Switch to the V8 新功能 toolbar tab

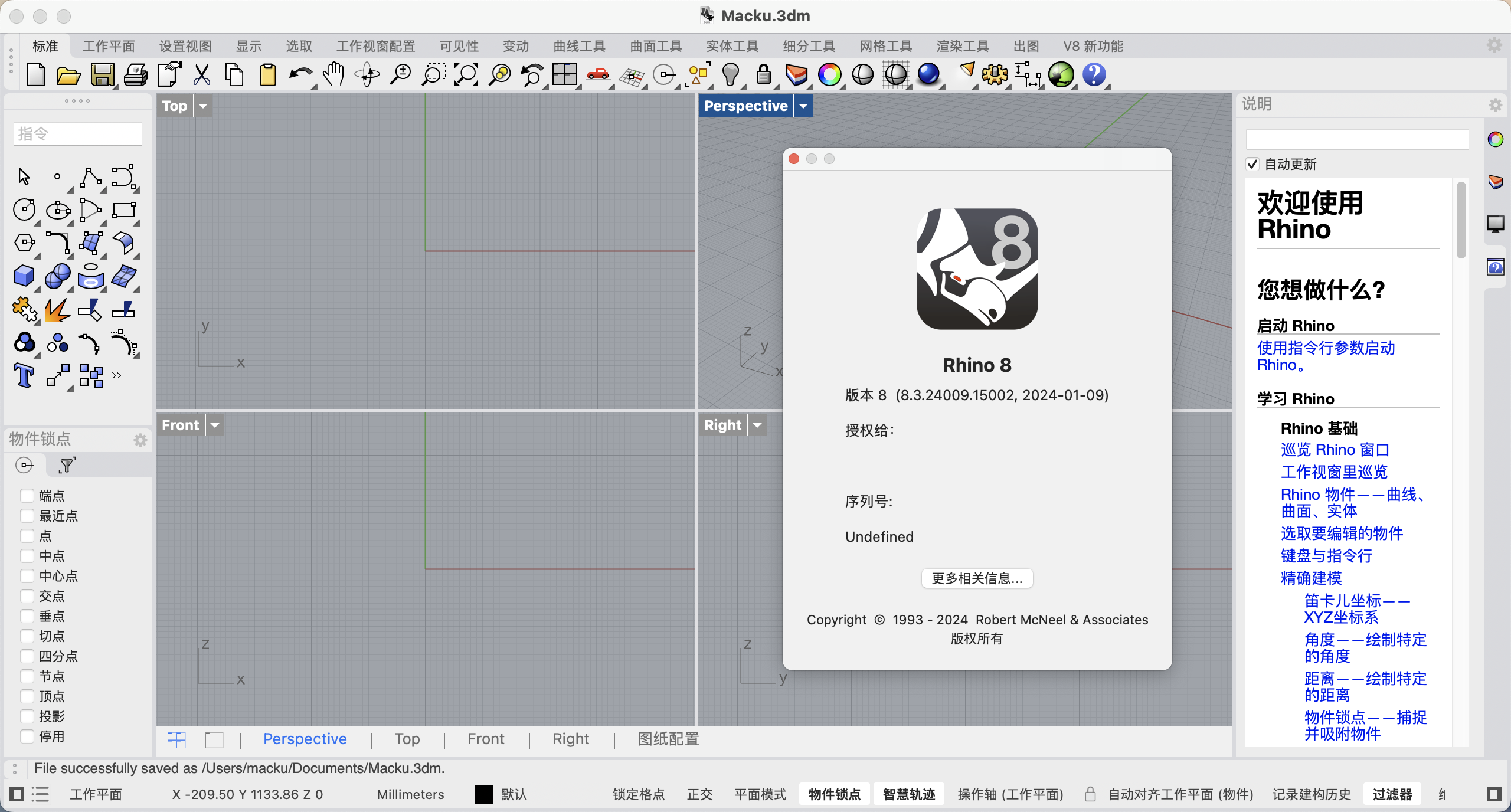click(1093, 46)
